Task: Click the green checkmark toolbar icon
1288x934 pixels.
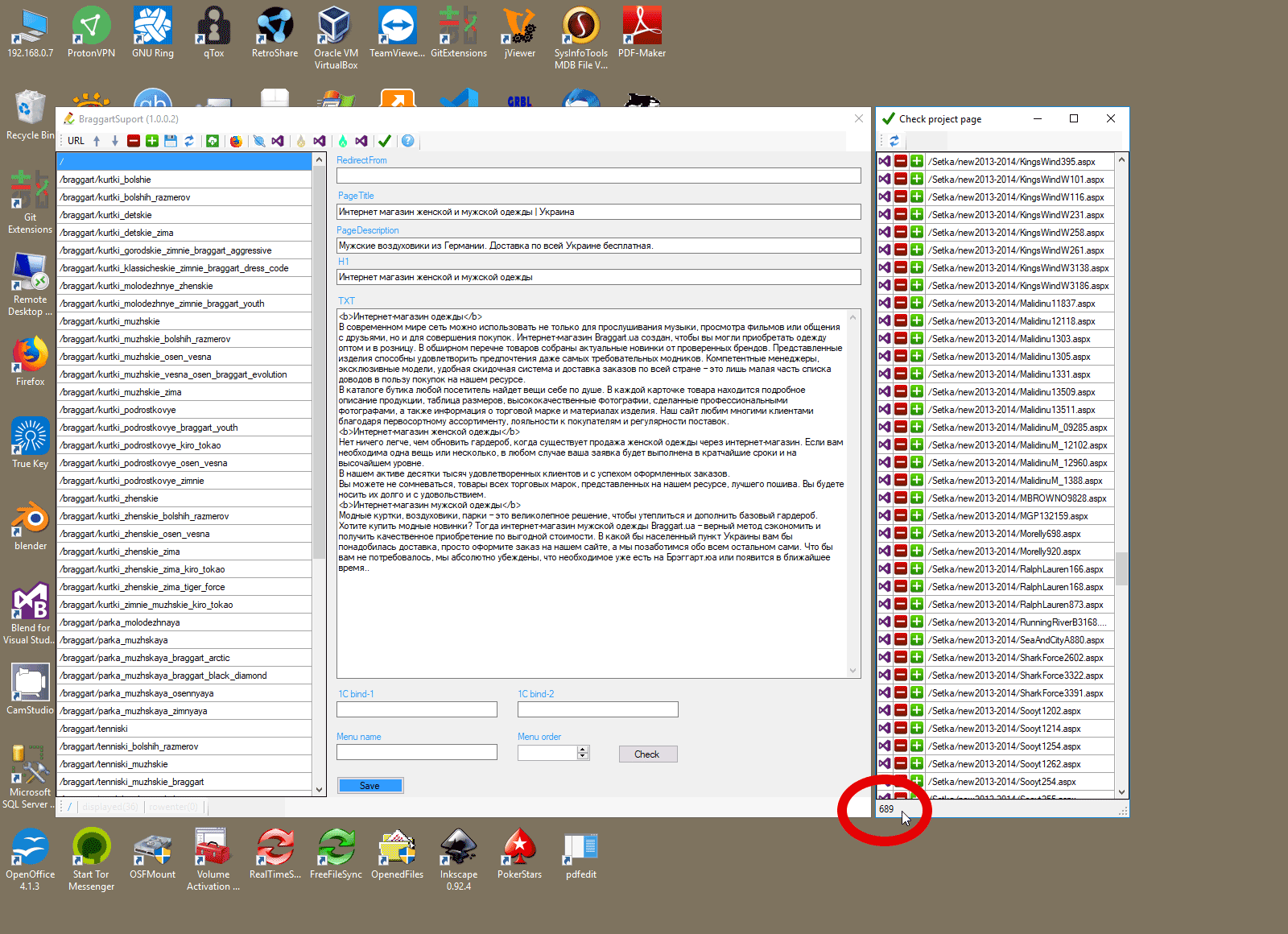Action: (x=385, y=141)
